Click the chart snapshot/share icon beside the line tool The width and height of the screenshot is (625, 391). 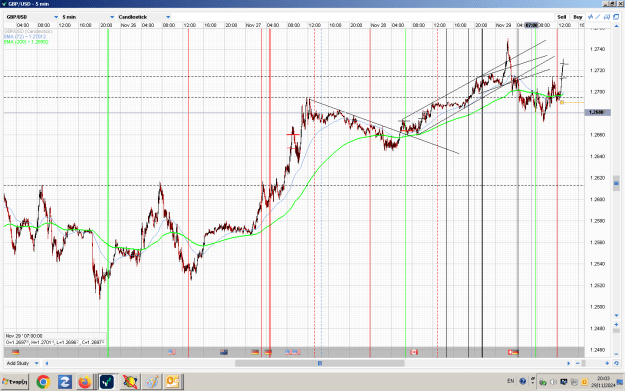[x=607, y=17]
